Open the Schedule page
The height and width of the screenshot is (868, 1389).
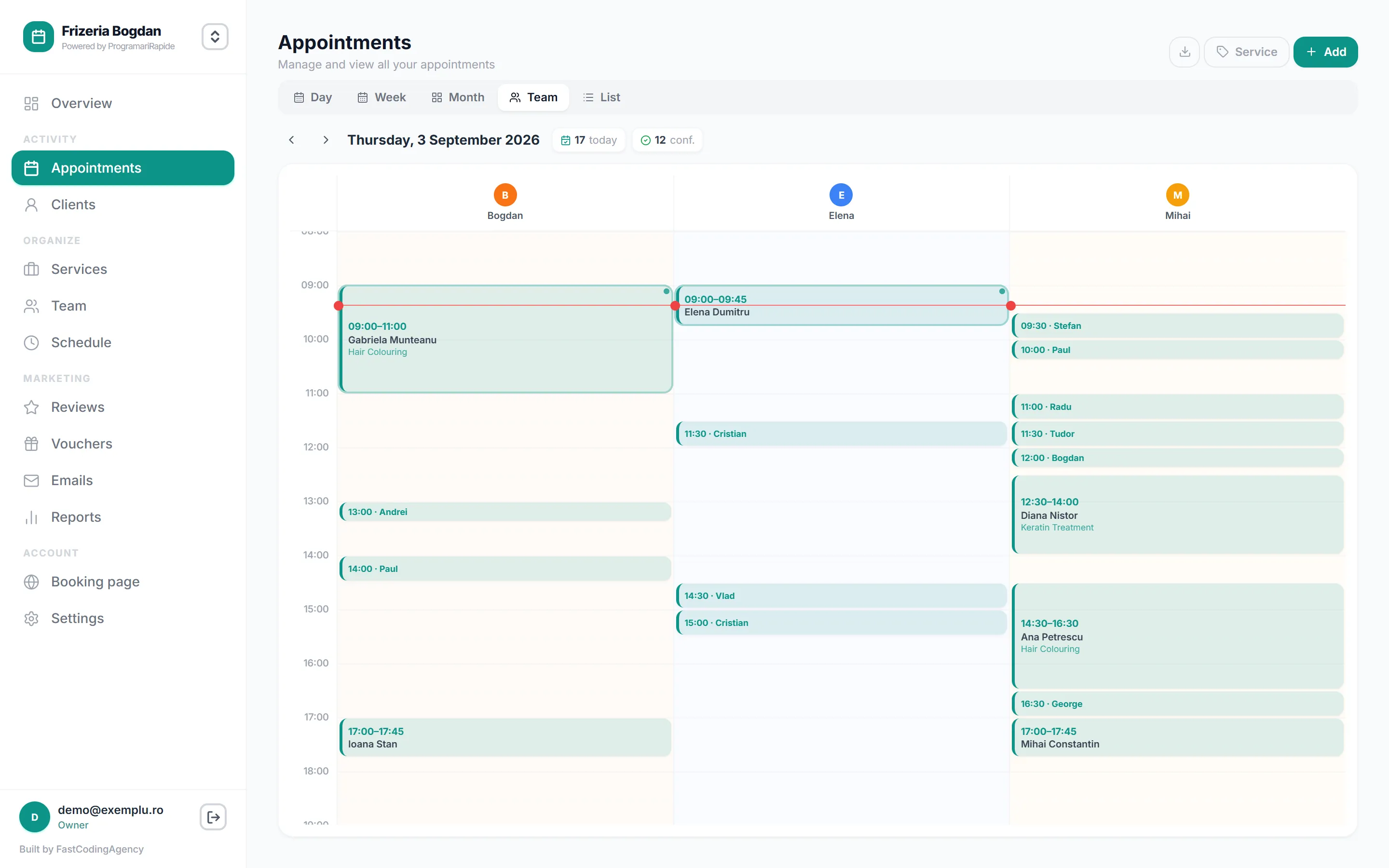(x=123, y=343)
